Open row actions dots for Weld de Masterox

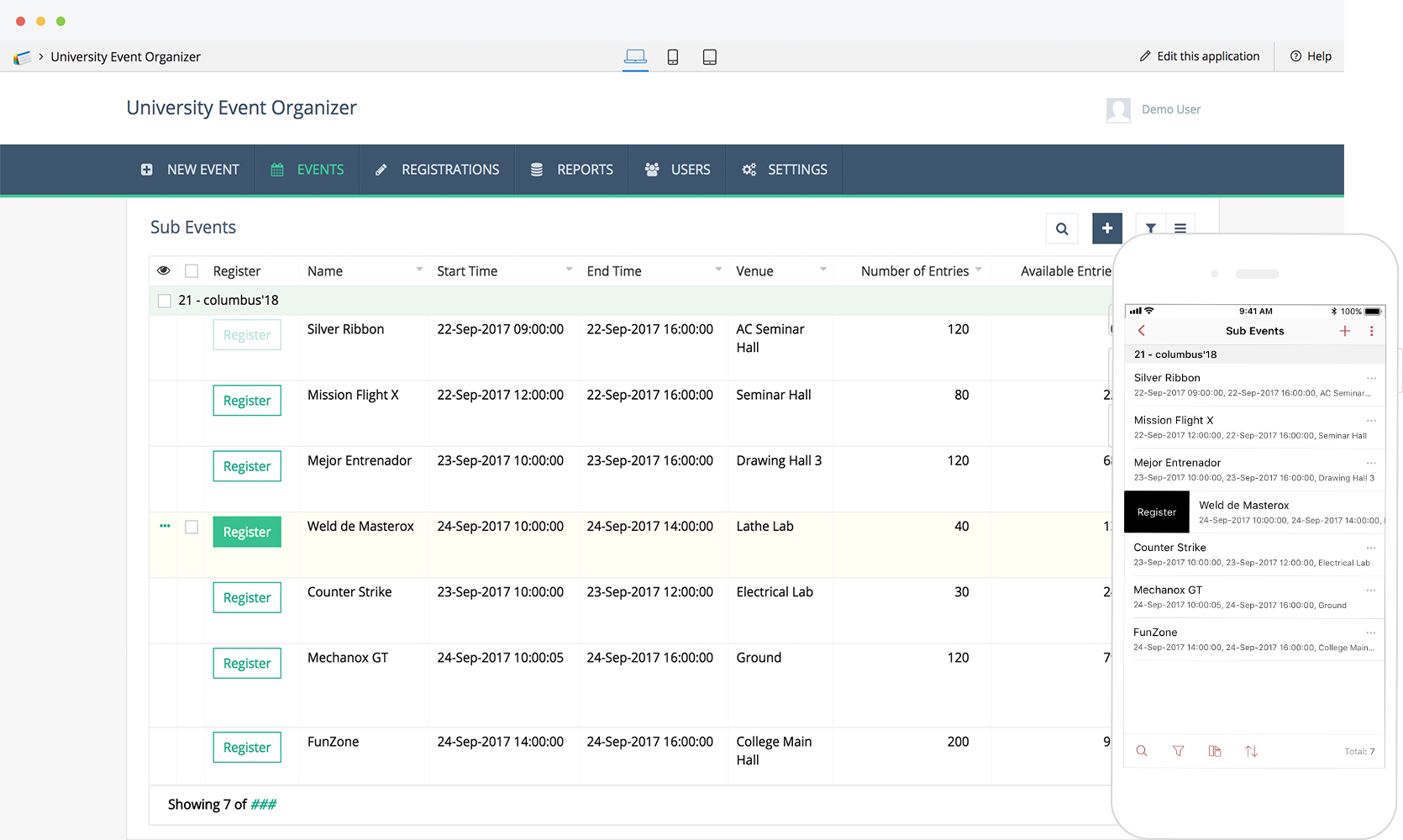pos(165,526)
